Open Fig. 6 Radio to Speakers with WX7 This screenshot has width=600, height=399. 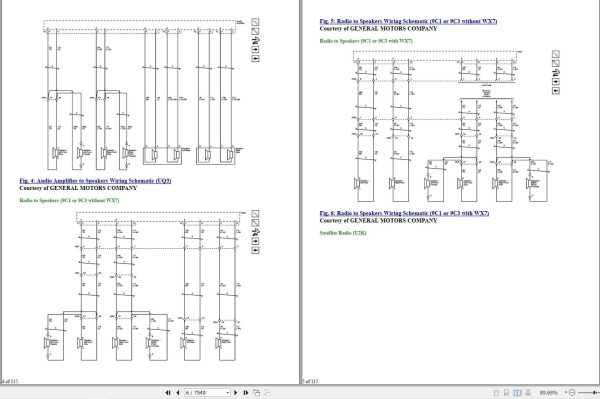[x=404, y=213]
